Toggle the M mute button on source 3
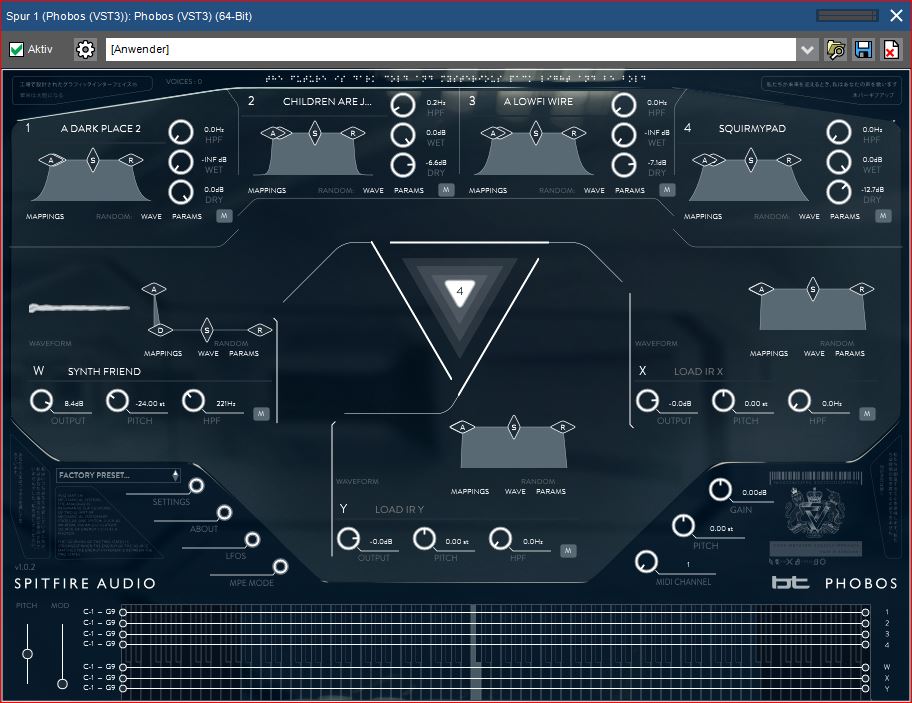Screen dimensions: 912x703 click(667, 190)
